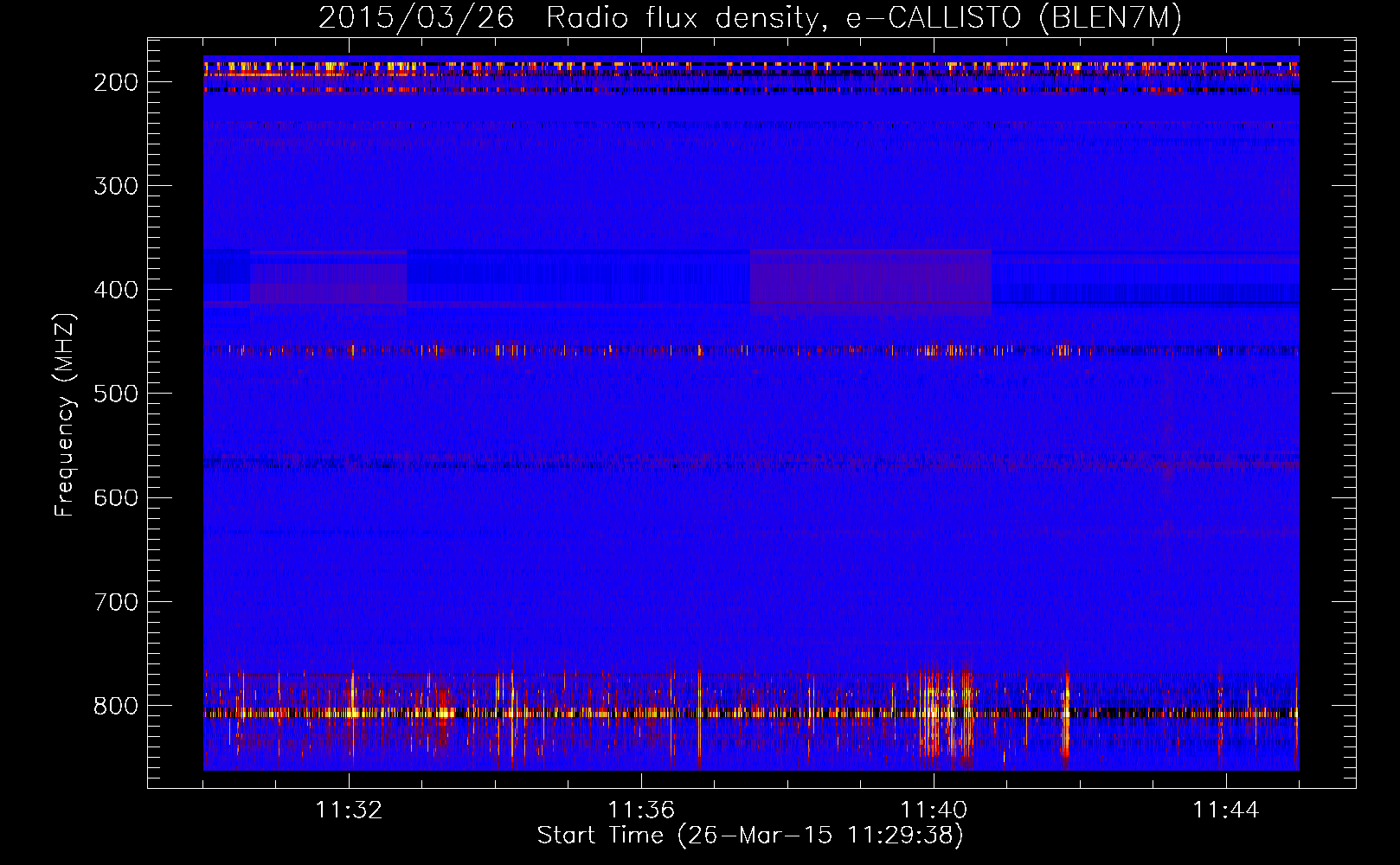Image resolution: width=1400 pixels, height=865 pixels.
Task: Click the plot title 2015/03/26 Radio flux density
Action: point(750,17)
